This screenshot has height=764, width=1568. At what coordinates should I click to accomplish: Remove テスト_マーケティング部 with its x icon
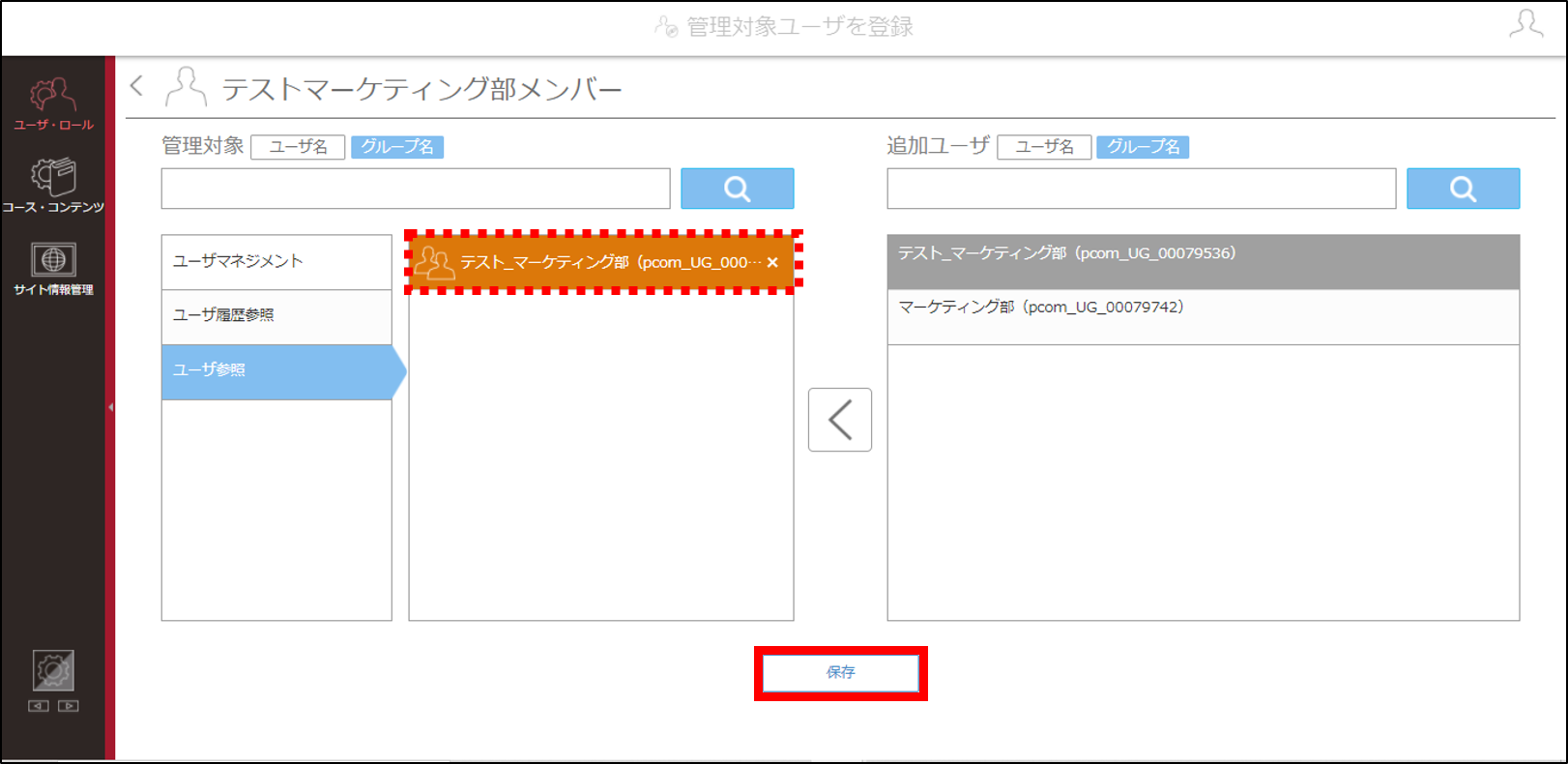(772, 262)
